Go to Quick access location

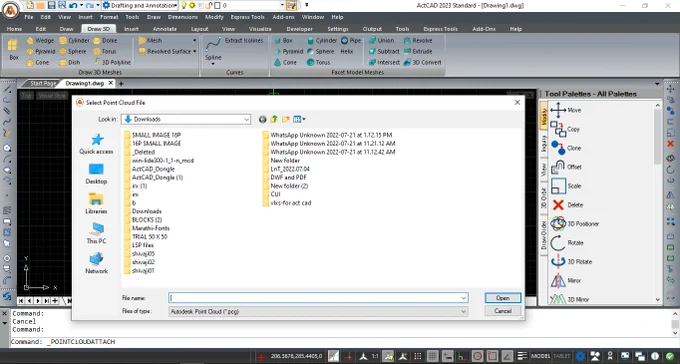coord(96,144)
